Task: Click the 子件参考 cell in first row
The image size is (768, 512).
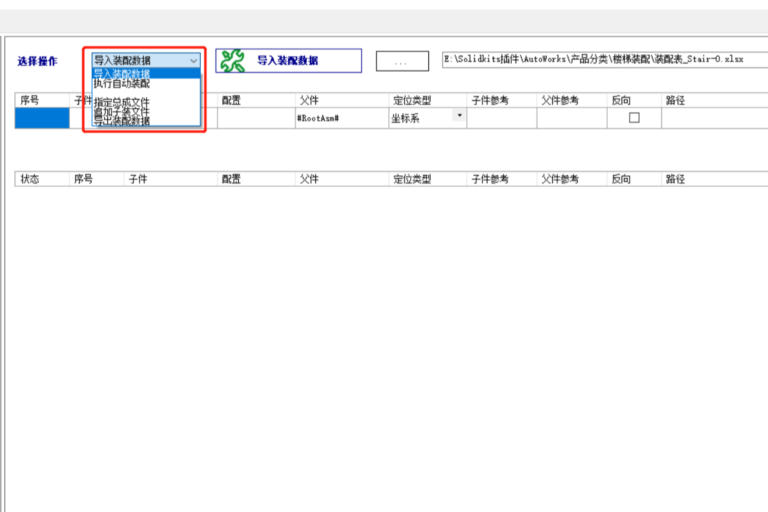Action: coord(502,118)
